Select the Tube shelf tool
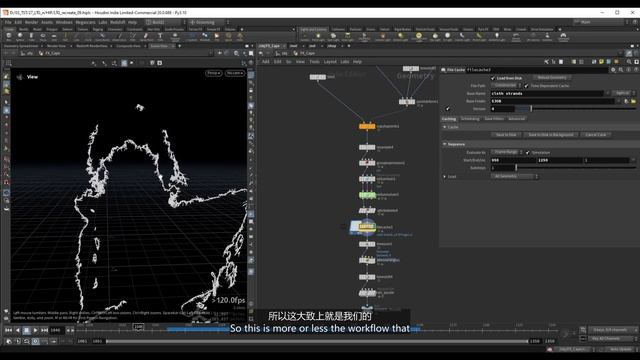The height and width of the screenshot is (360, 640). point(31,37)
